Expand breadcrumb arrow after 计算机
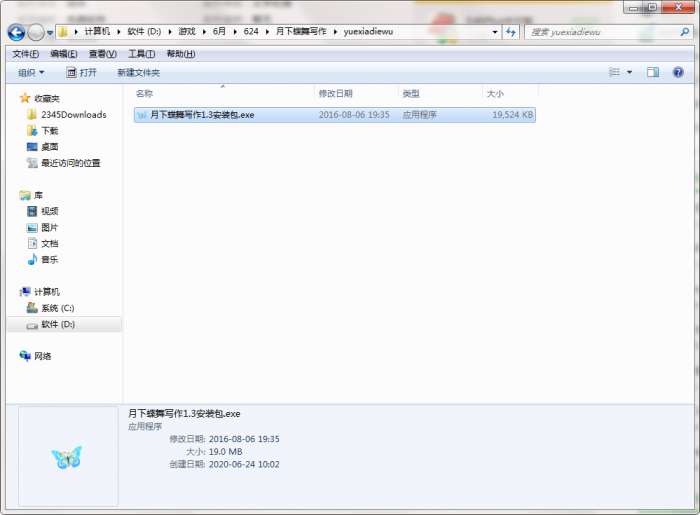The height and width of the screenshot is (515, 700). tap(119, 32)
